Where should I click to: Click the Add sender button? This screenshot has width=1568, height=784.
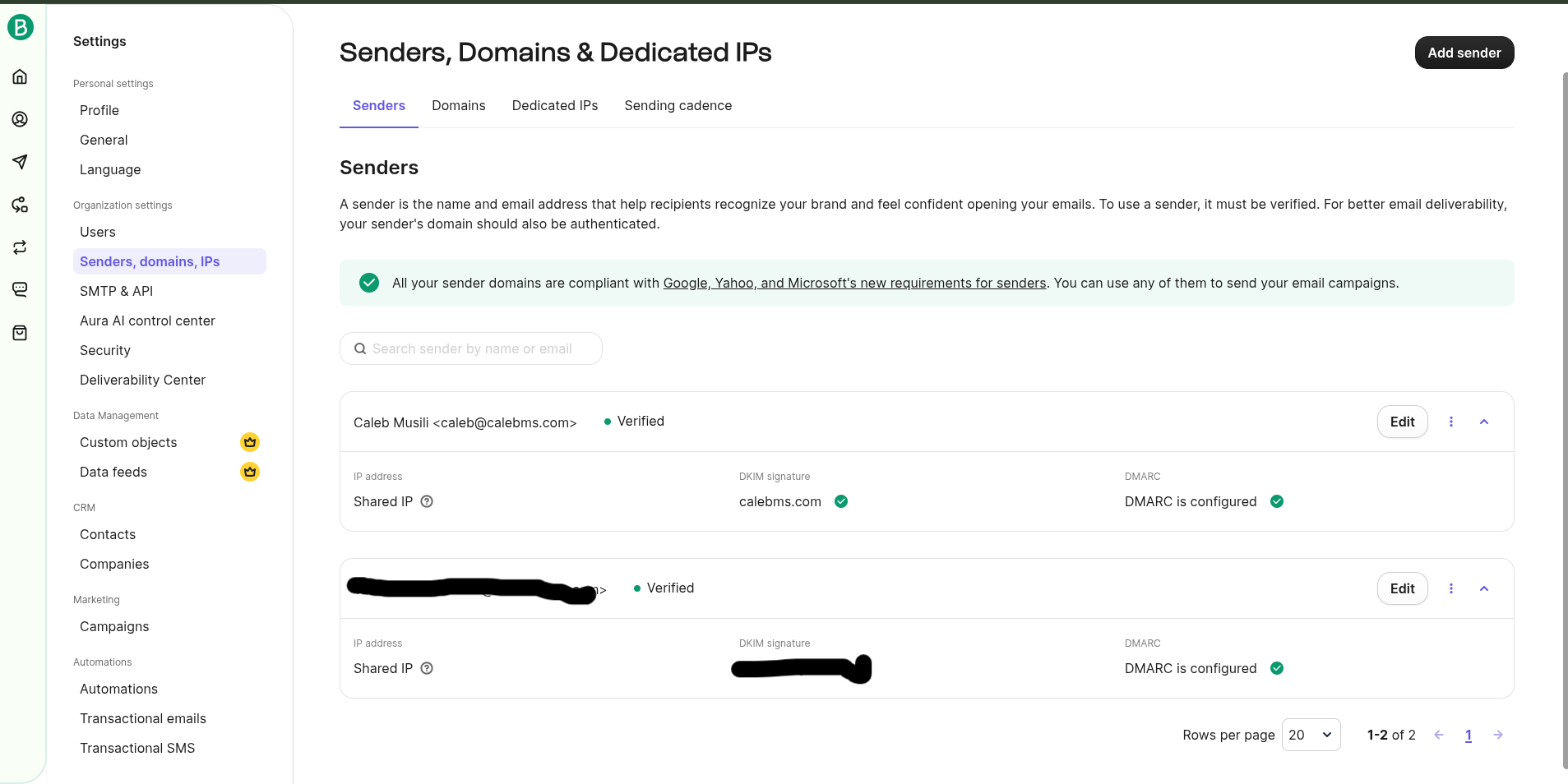pos(1464,53)
